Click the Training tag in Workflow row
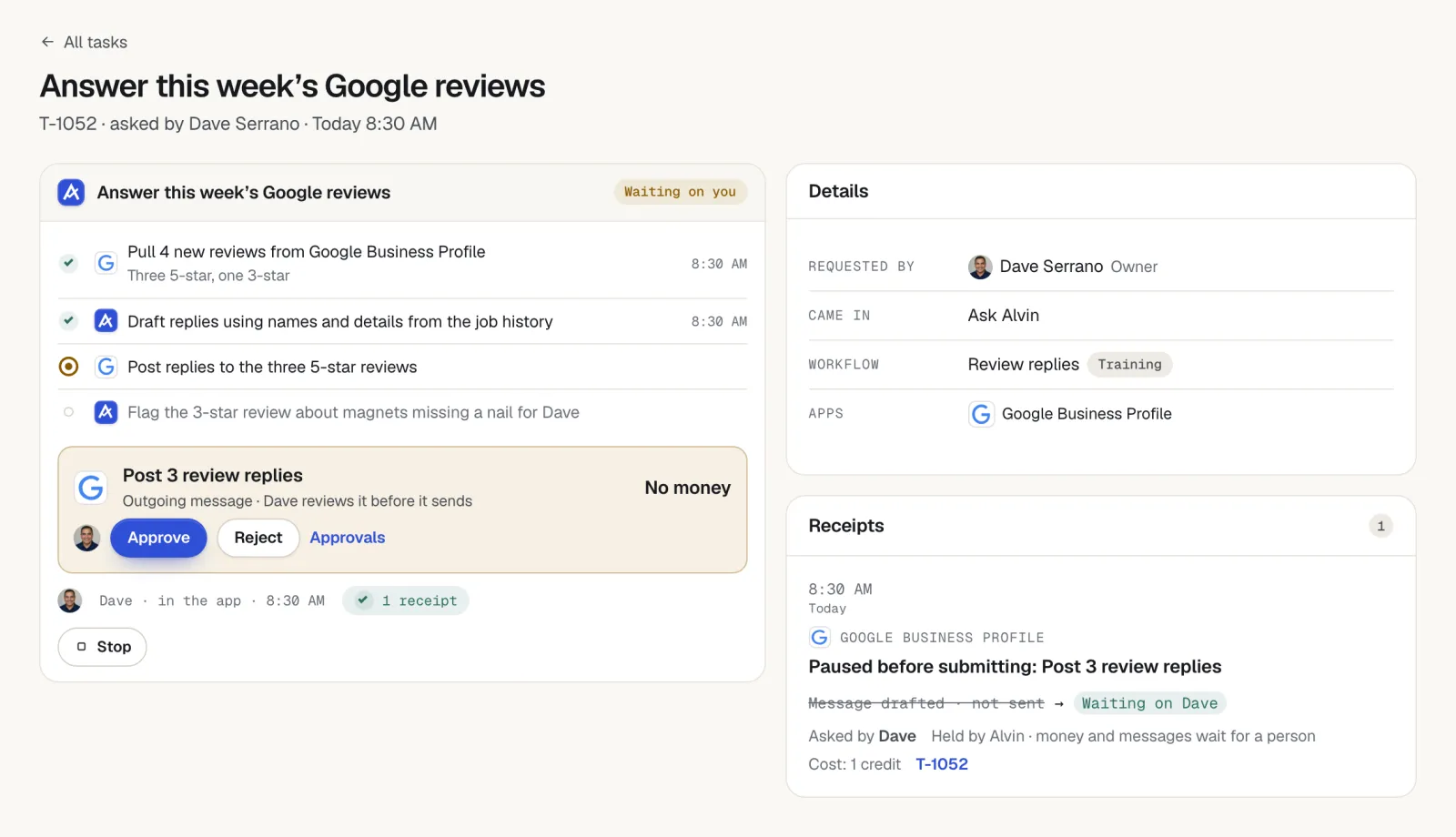 (1129, 365)
